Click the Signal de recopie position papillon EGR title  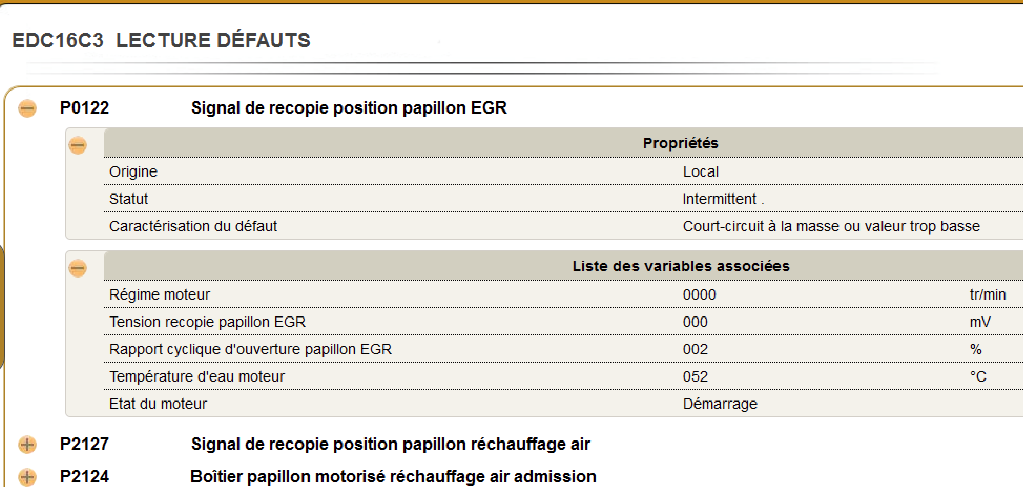tap(348, 109)
